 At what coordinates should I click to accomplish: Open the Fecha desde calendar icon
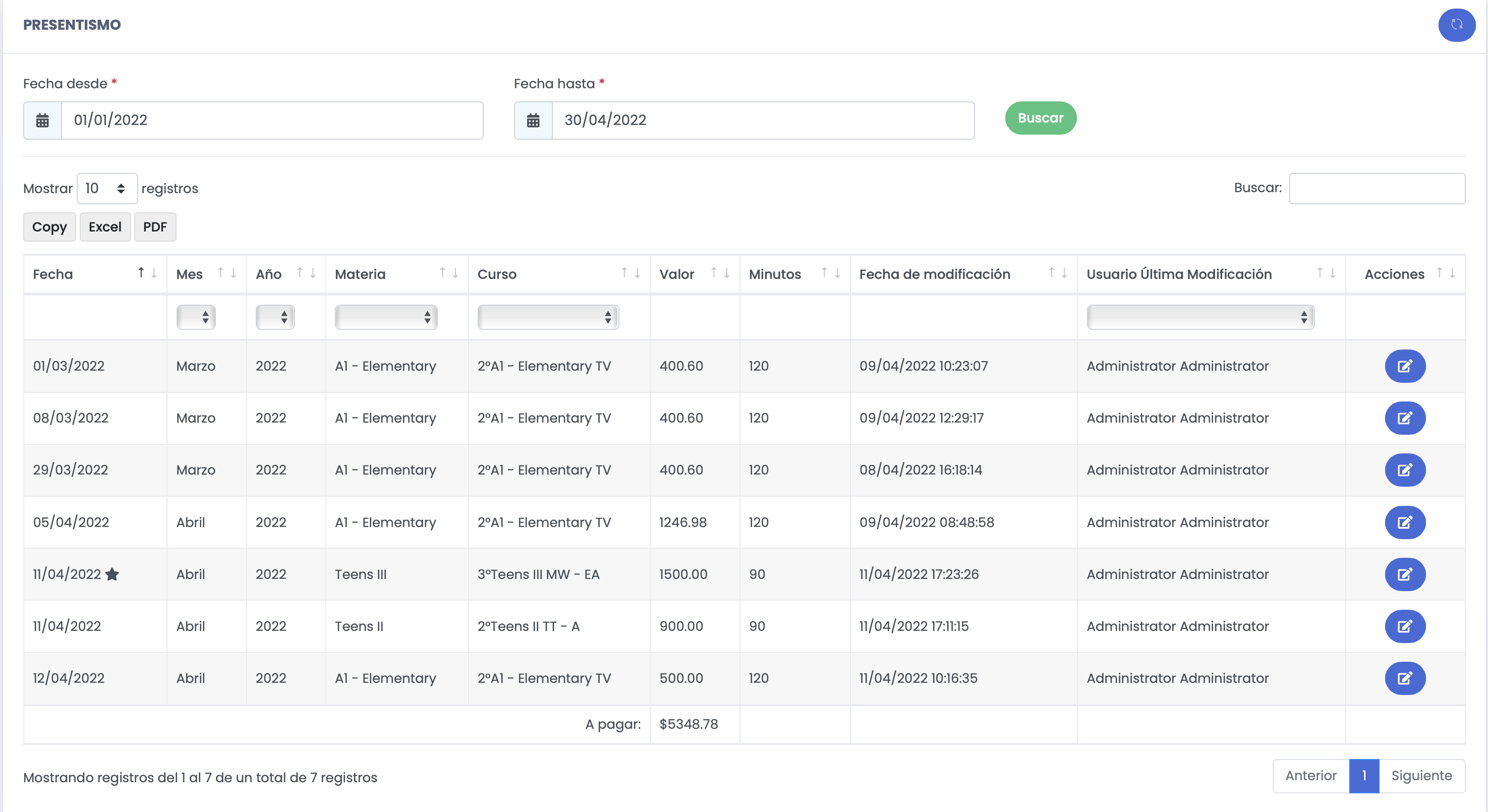point(42,120)
